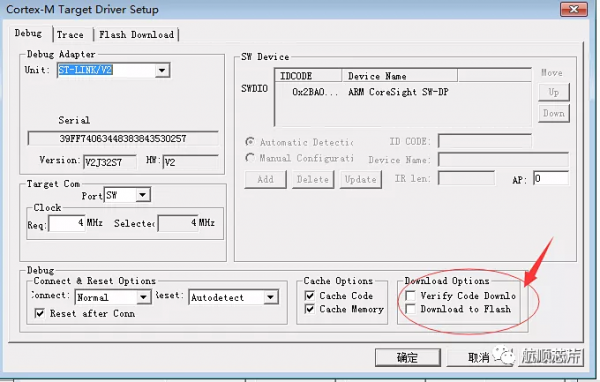Select the Debug tab
Viewport: 600px width, 382px height.
28,33
